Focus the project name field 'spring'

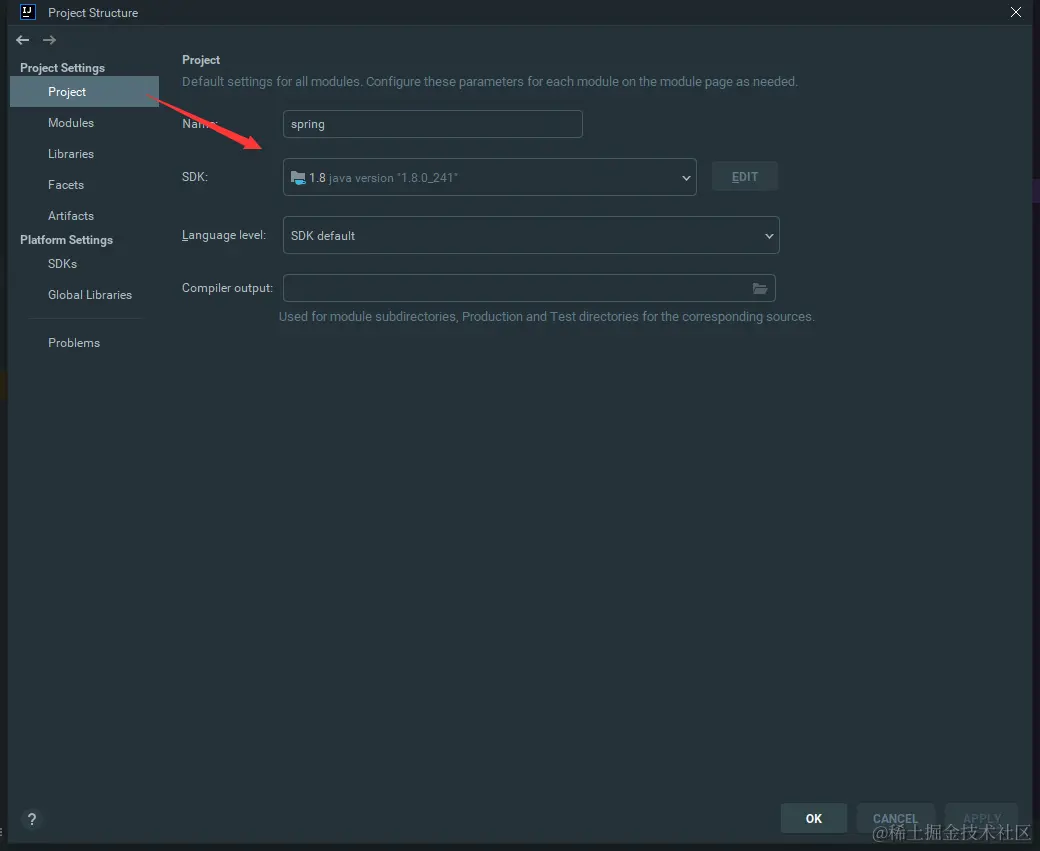(x=432, y=124)
